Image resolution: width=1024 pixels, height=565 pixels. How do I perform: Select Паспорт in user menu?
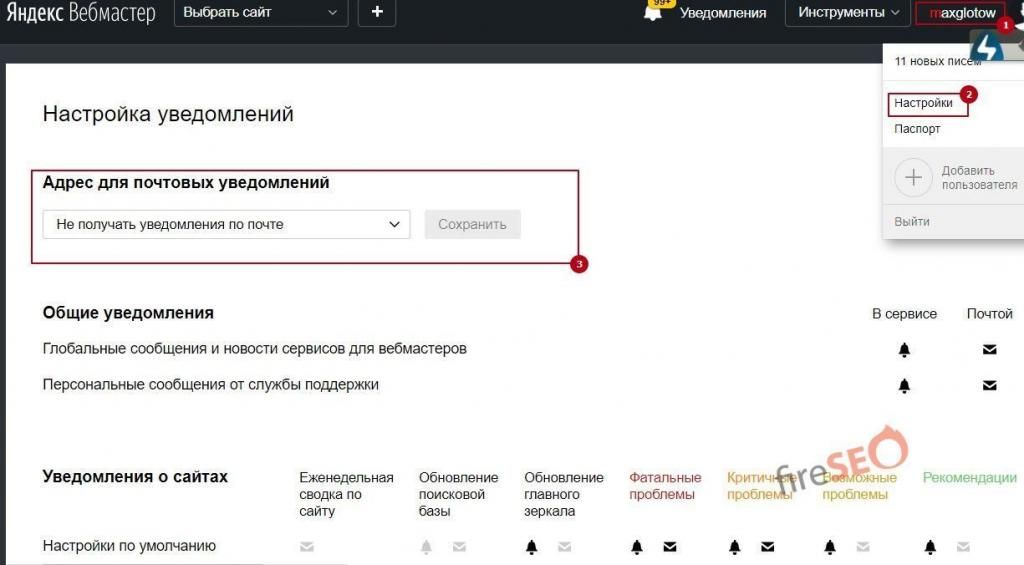pyautogui.click(x=917, y=129)
